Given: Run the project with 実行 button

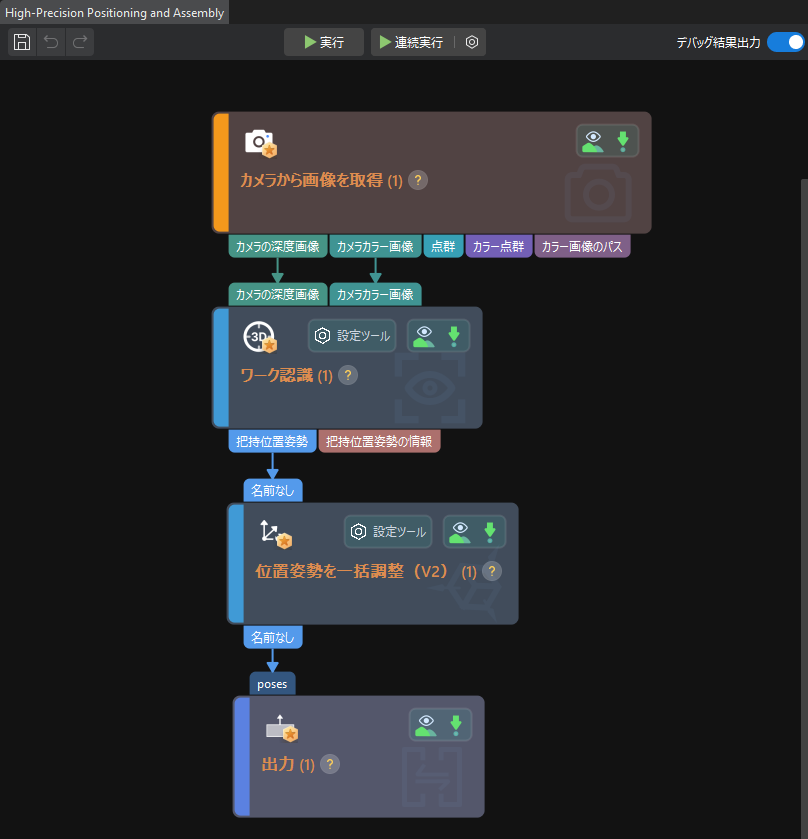Looking at the screenshot, I should (324, 42).
